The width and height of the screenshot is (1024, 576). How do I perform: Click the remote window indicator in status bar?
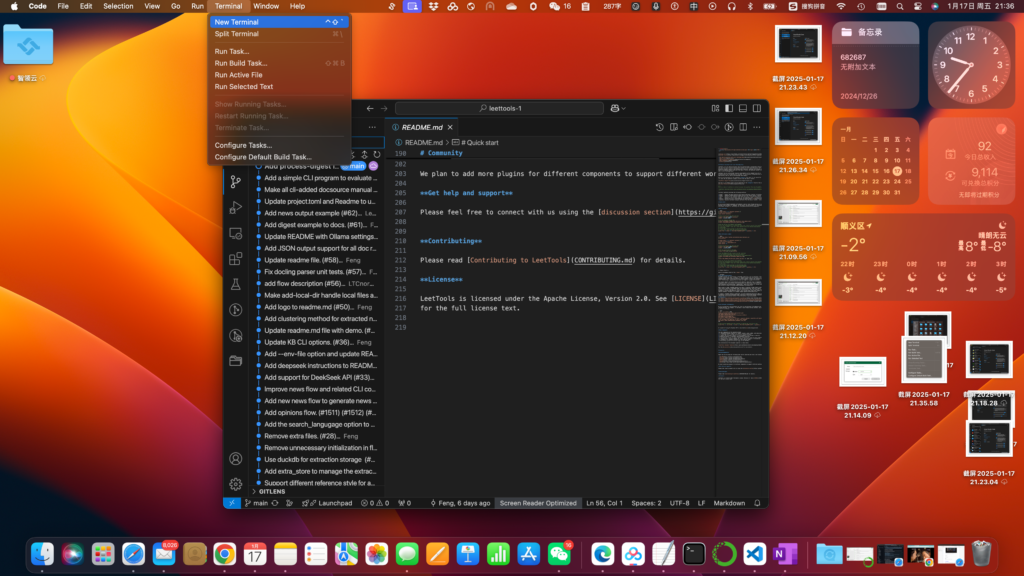point(232,503)
